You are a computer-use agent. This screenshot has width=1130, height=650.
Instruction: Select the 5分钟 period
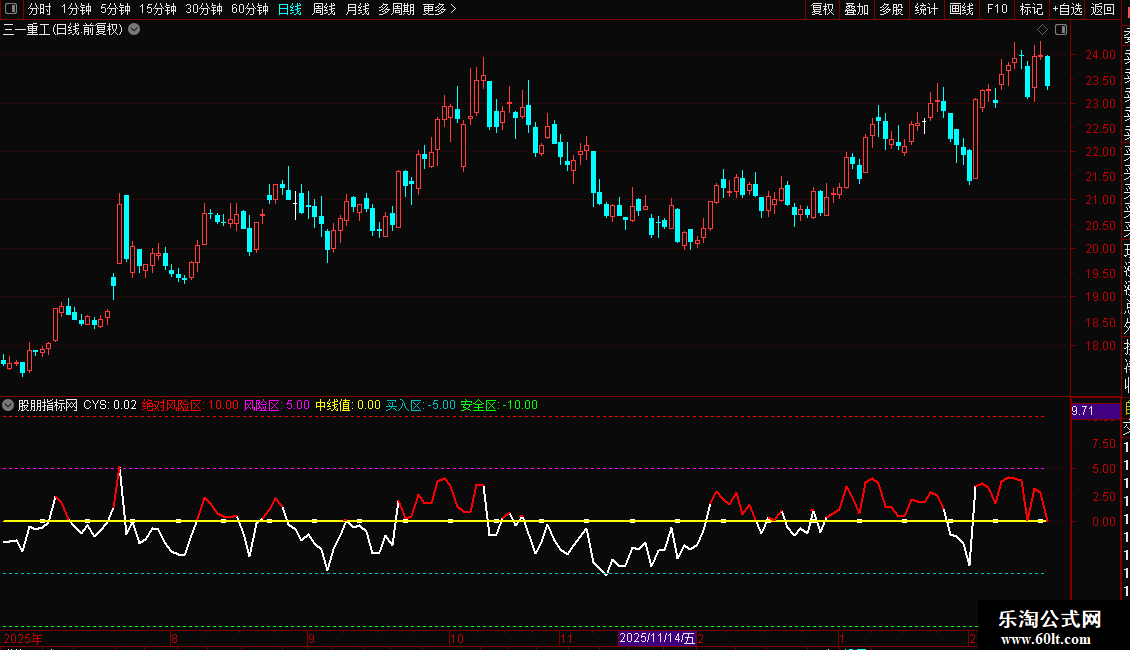point(115,9)
